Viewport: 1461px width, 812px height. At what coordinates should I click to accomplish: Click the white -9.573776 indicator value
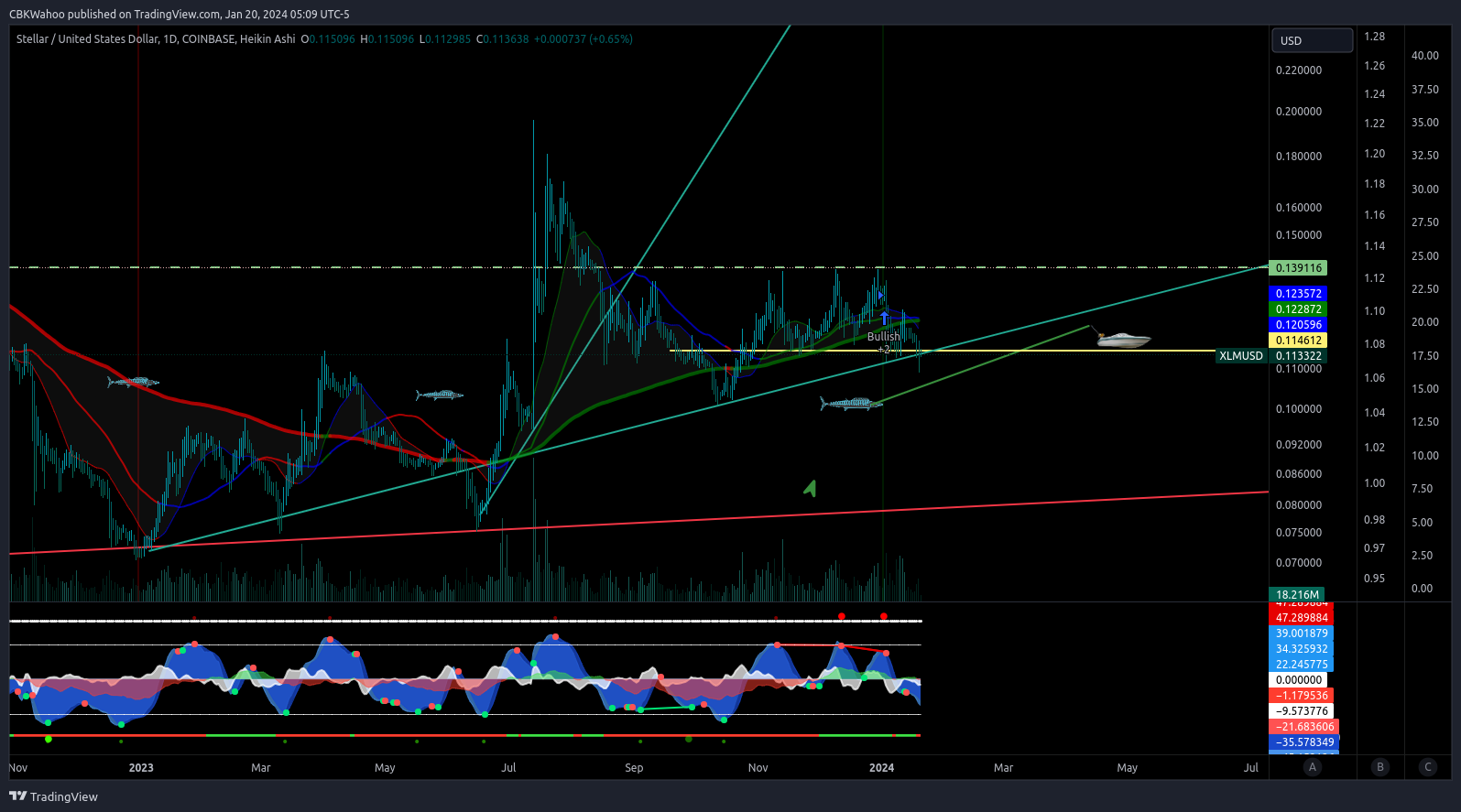[x=1301, y=711]
